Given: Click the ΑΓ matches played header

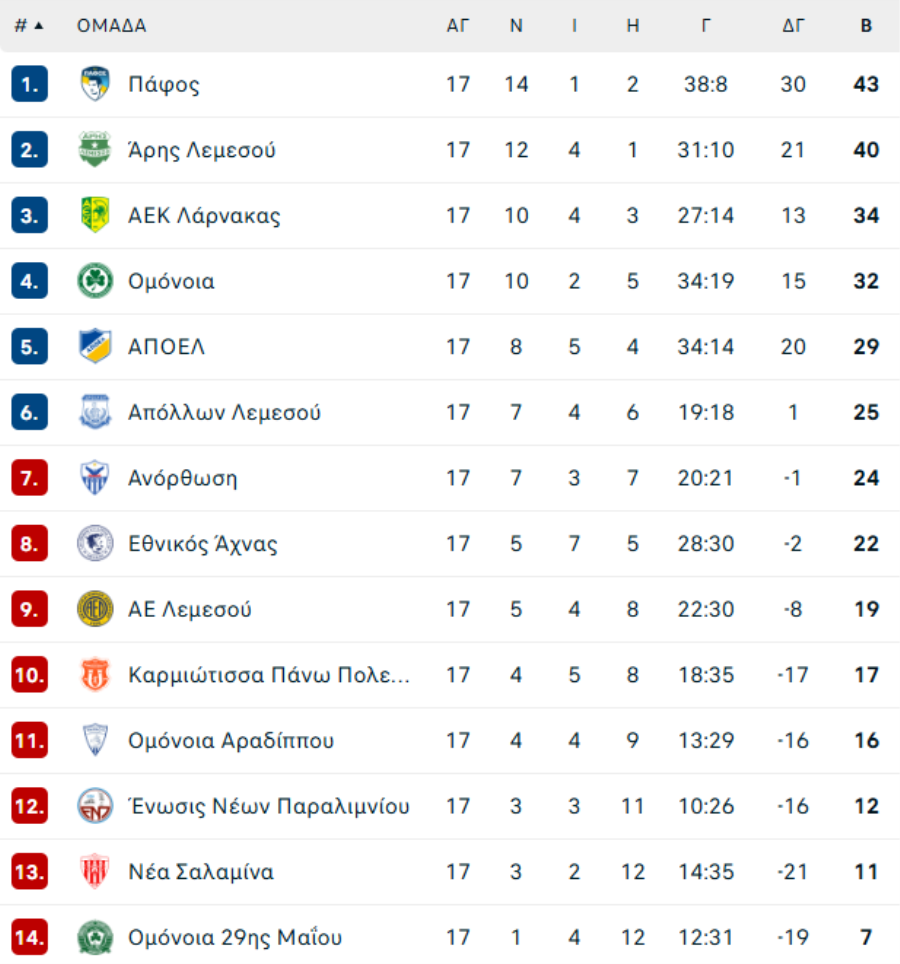Looking at the screenshot, I should point(457,26).
